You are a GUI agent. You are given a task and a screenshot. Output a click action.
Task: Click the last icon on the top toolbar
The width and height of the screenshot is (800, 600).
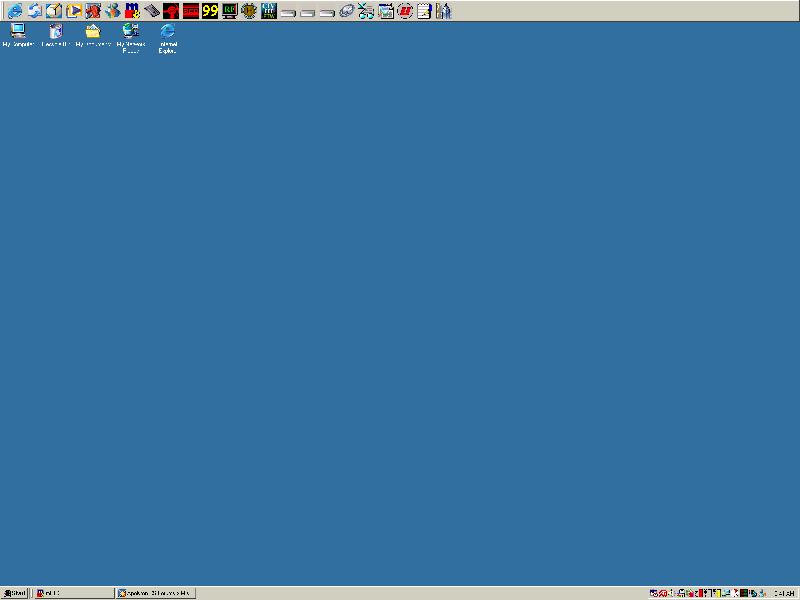[444, 11]
